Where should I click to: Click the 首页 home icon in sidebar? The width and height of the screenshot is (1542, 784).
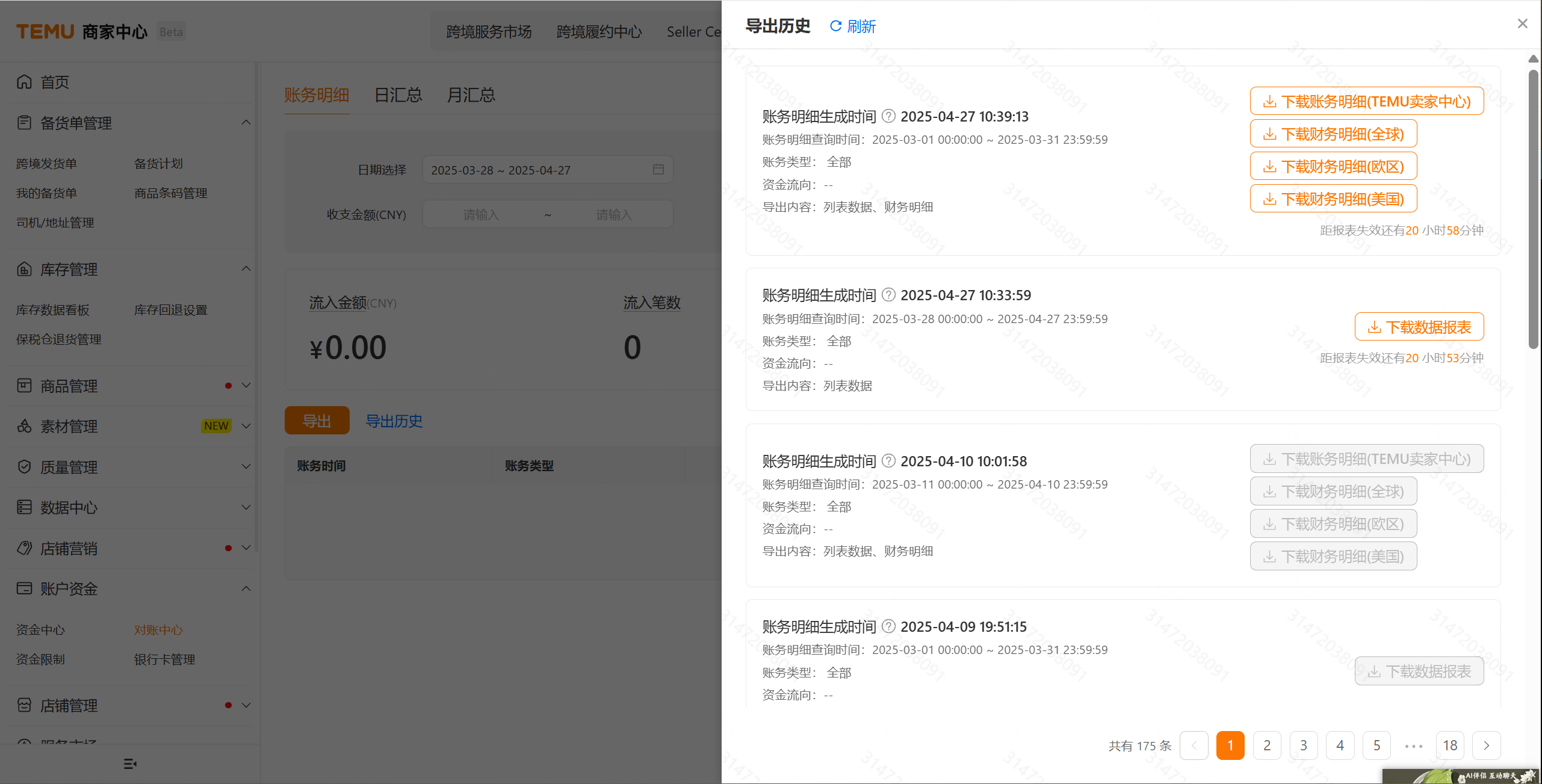[x=24, y=82]
